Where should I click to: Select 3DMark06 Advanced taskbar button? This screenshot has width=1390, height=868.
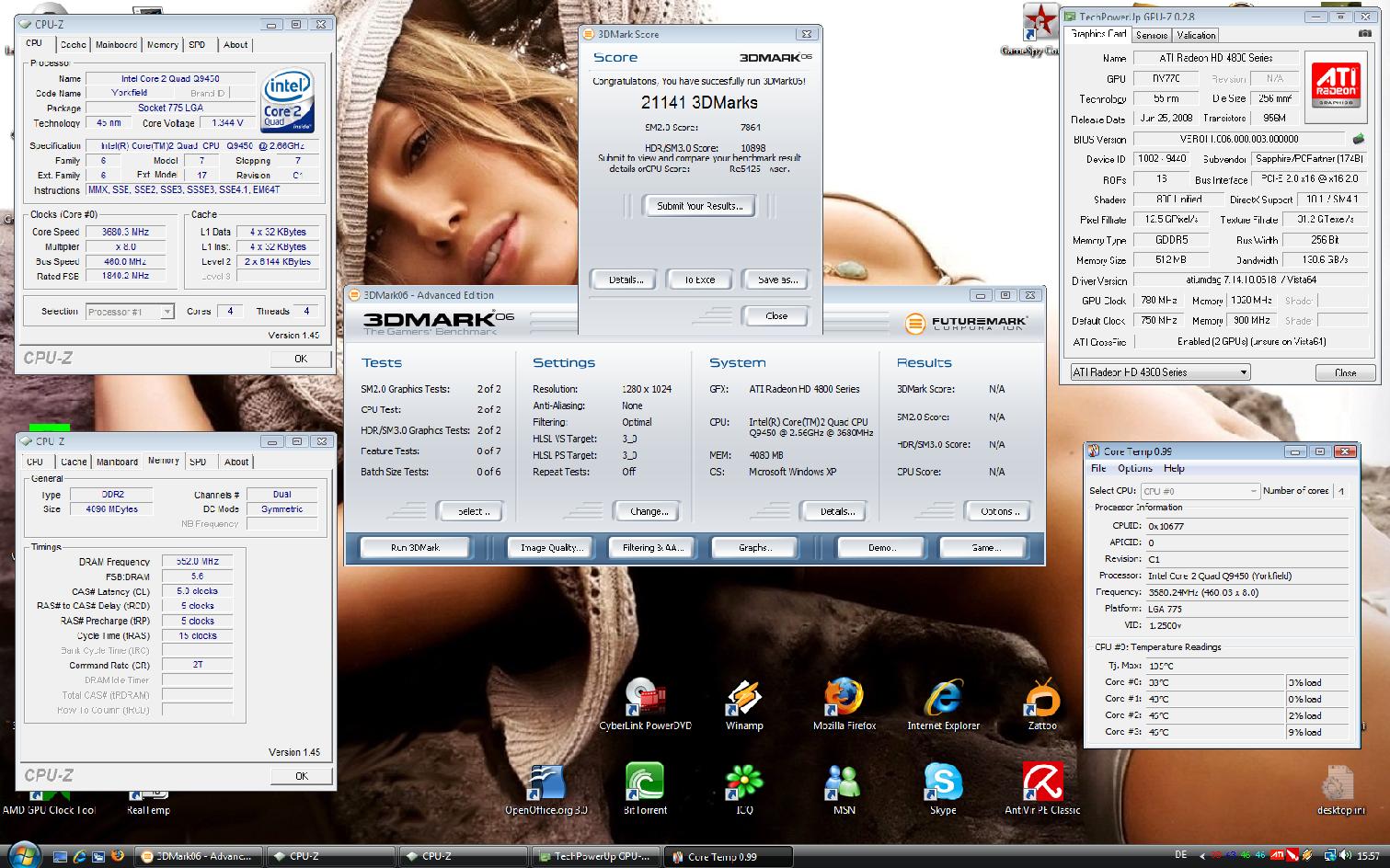point(199,856)
